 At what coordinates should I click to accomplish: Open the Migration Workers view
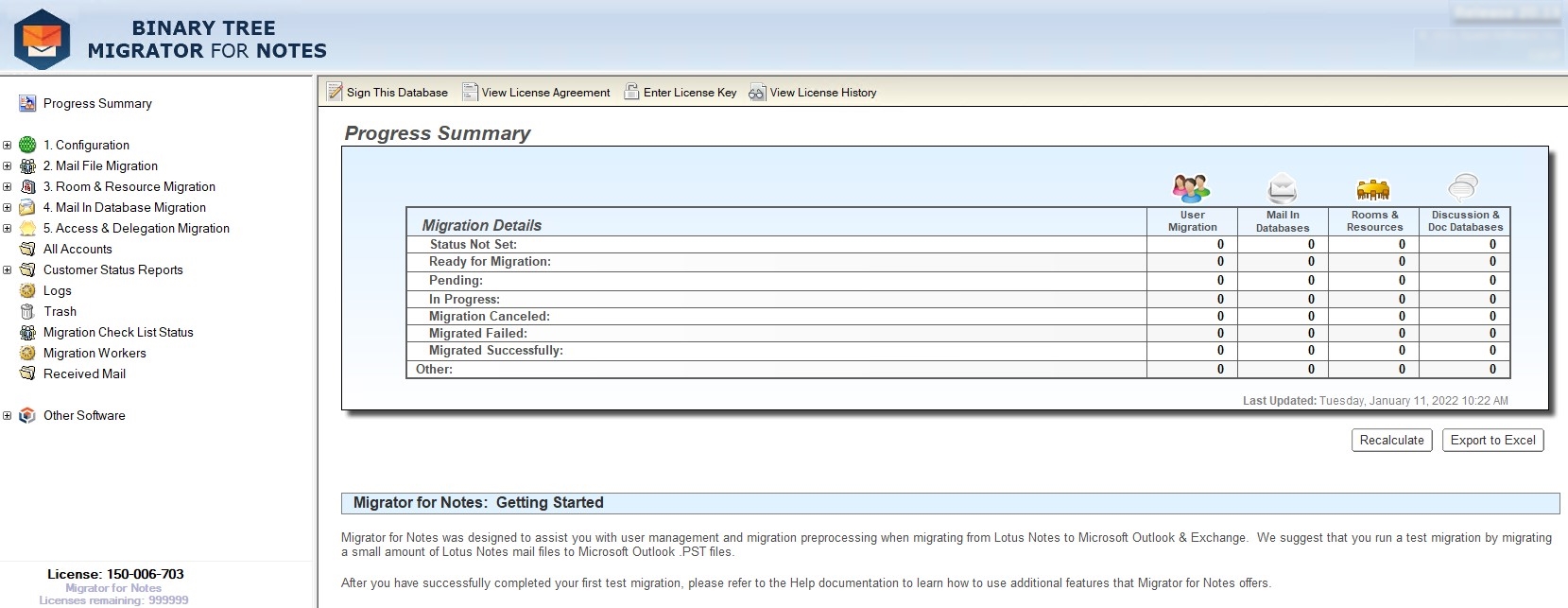95,353
